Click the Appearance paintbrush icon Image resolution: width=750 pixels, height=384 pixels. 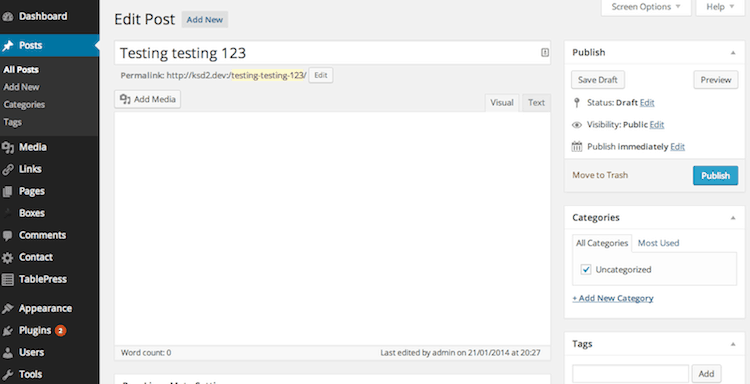click(x=7, y=309)
